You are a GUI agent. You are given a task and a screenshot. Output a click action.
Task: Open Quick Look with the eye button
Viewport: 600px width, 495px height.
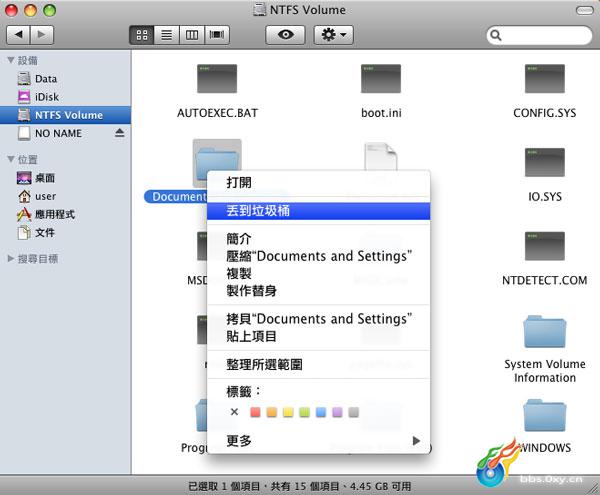coord(285,35)
